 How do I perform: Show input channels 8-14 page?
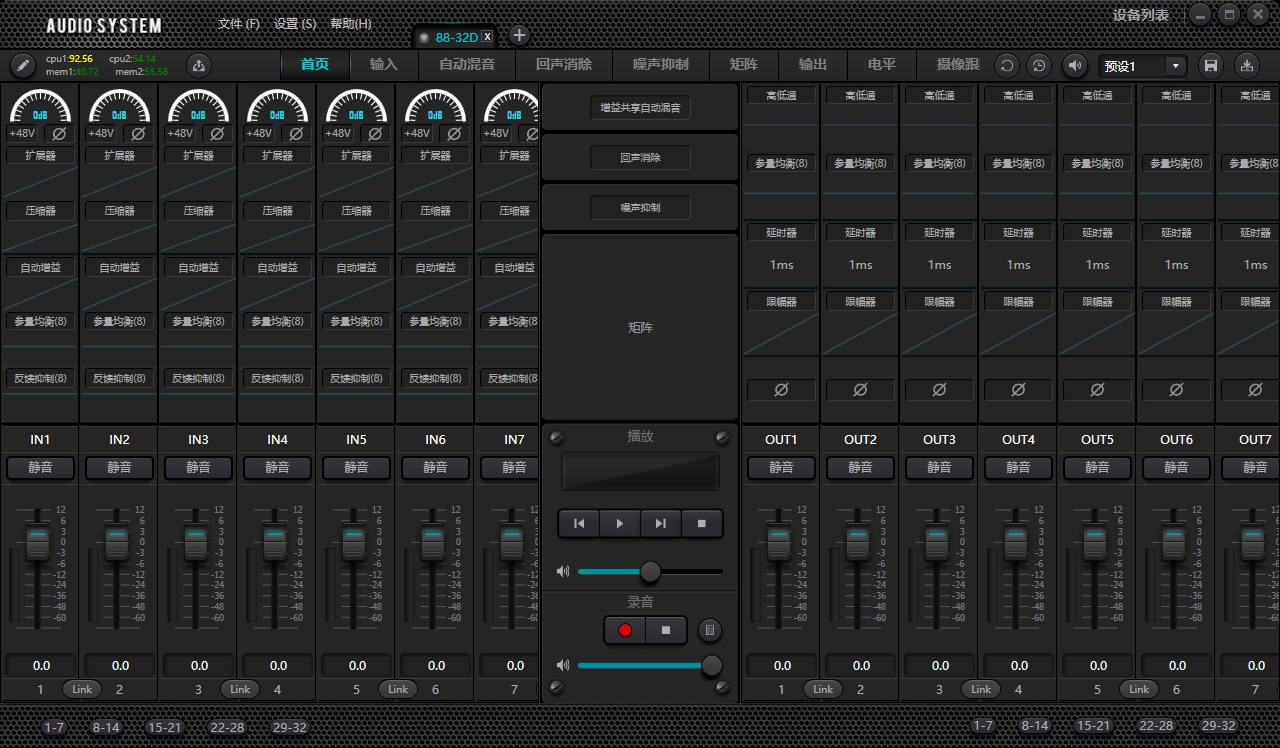pos(106,727)
